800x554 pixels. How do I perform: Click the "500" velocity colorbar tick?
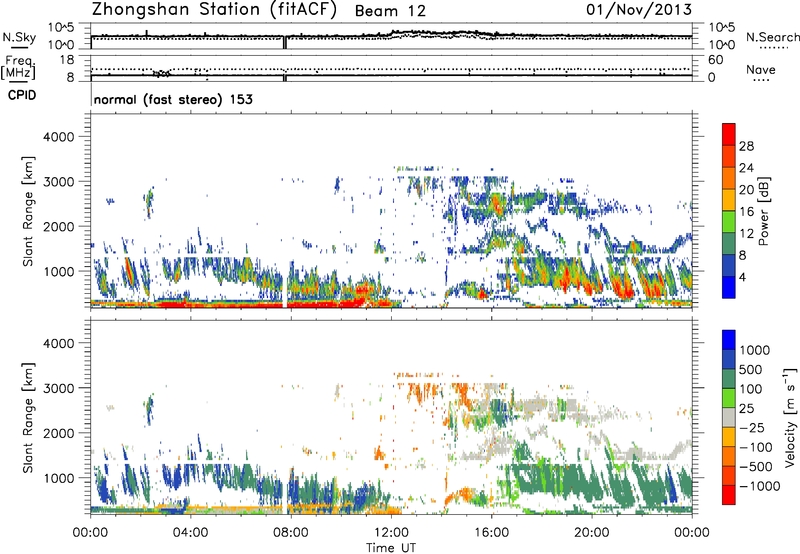click(x=751, y=369)
